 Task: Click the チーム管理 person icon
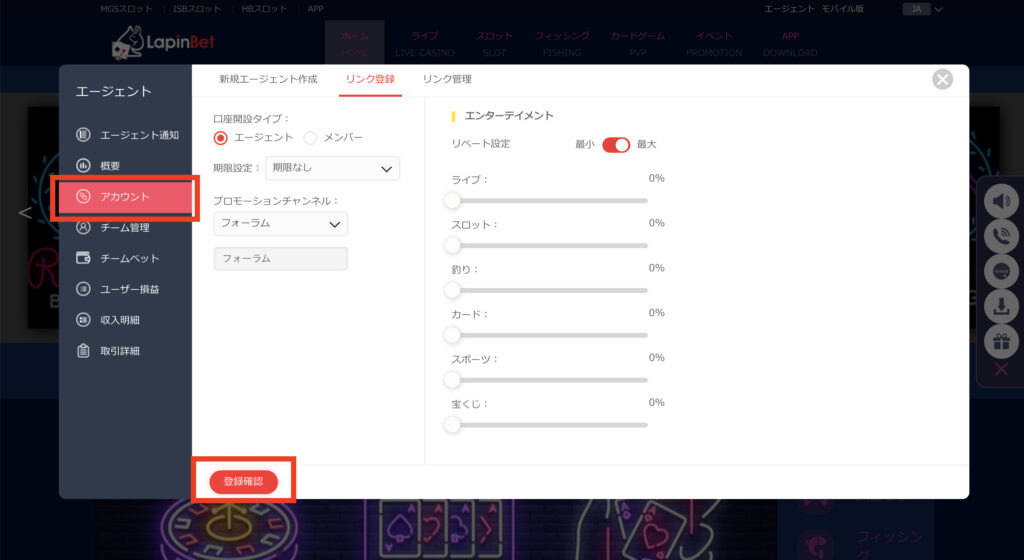[83, 227]
